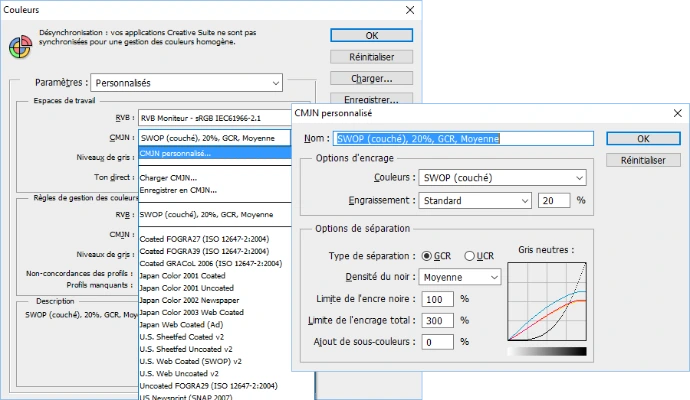
Task: Click the grayscale gradient bar below graph
Action: tap(546, 351)
